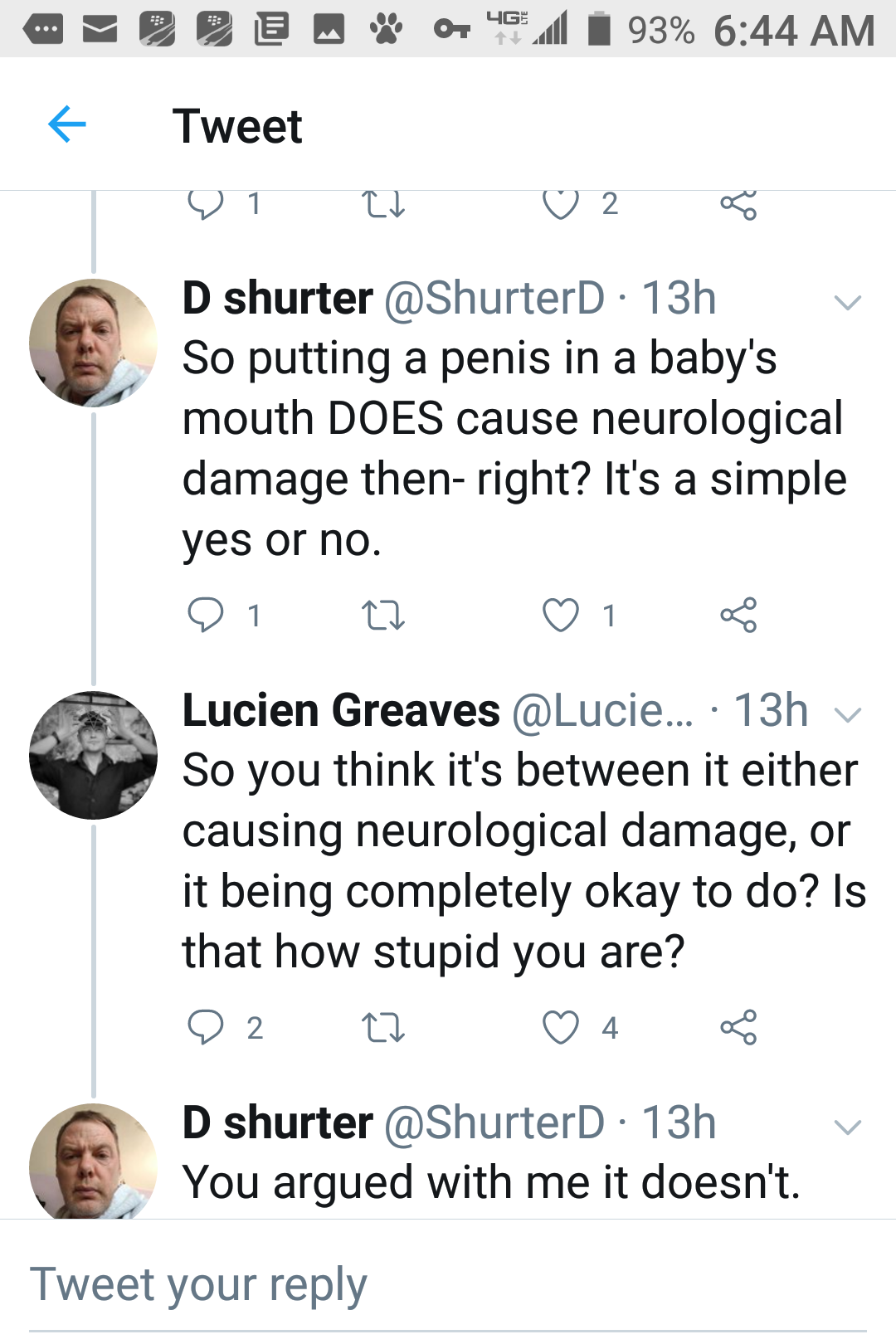This screenshot has width=896, height=1344.
Task: Reply to Lucien Greaves' tweet
Action: (205, 1027)
